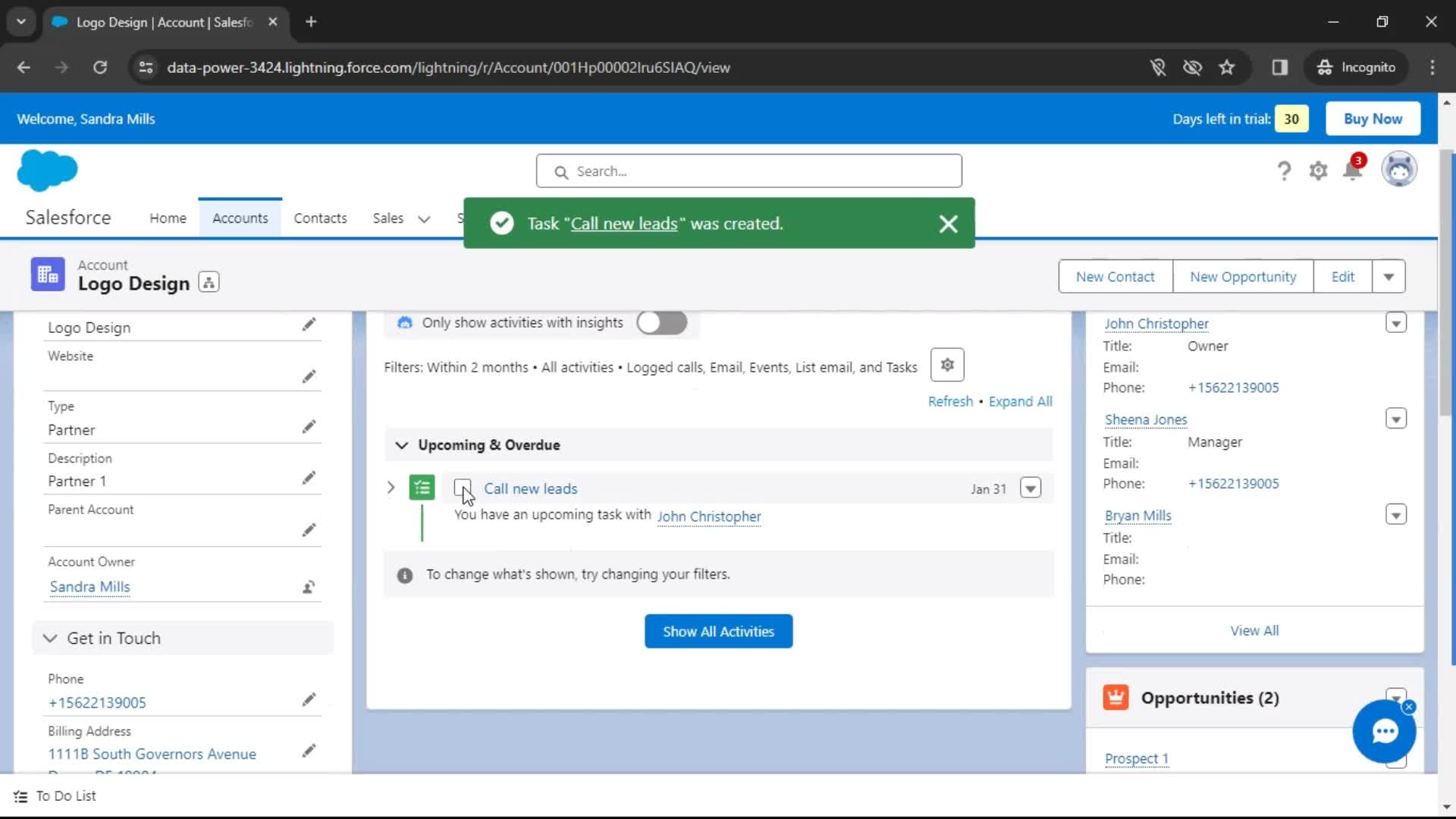Open Sandra Mills account owner link
The width and height of the screenshot is (1456, 819).
[x=90, y=587]
